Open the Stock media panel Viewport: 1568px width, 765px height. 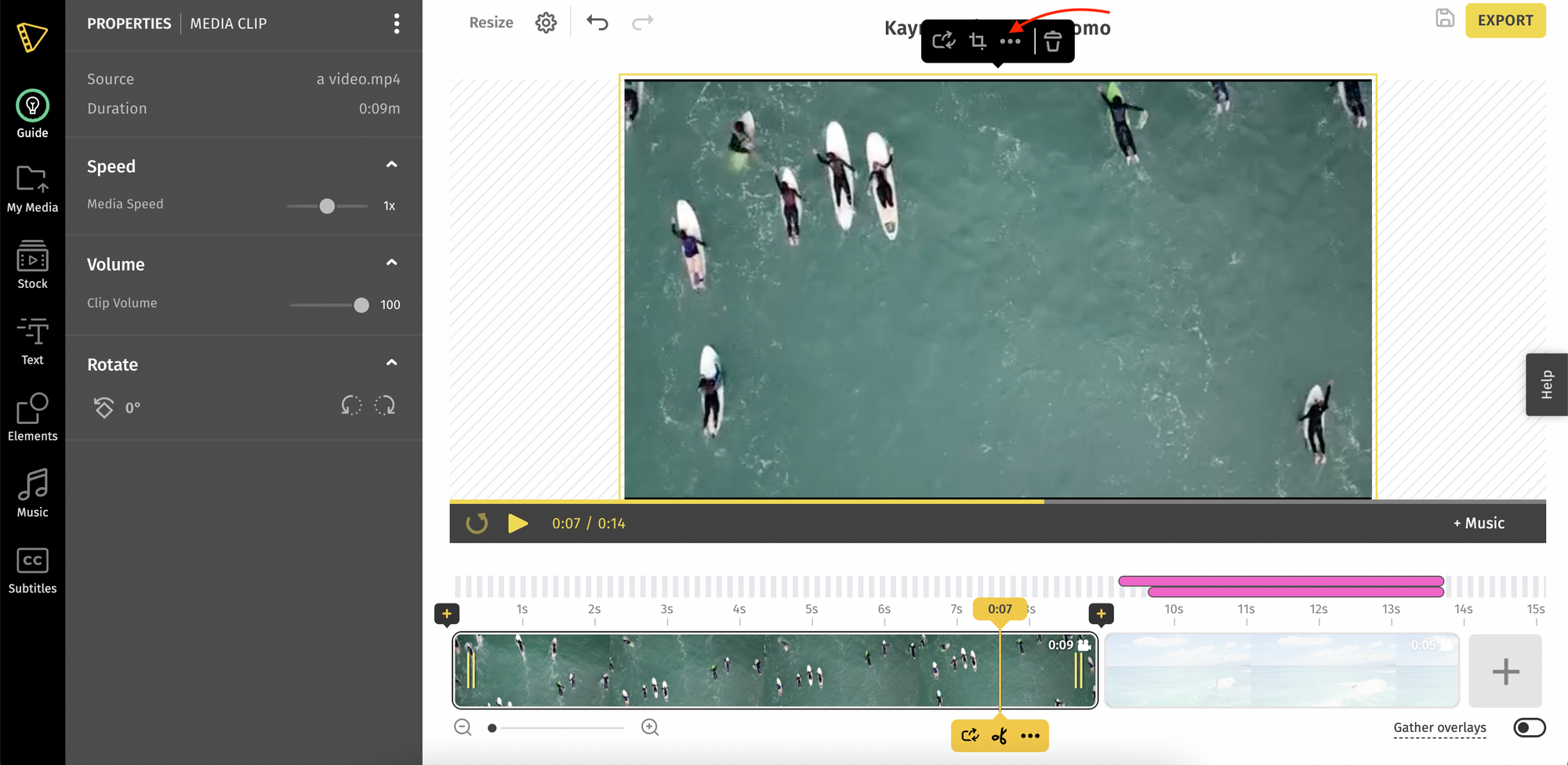click(x=32, y=266)
